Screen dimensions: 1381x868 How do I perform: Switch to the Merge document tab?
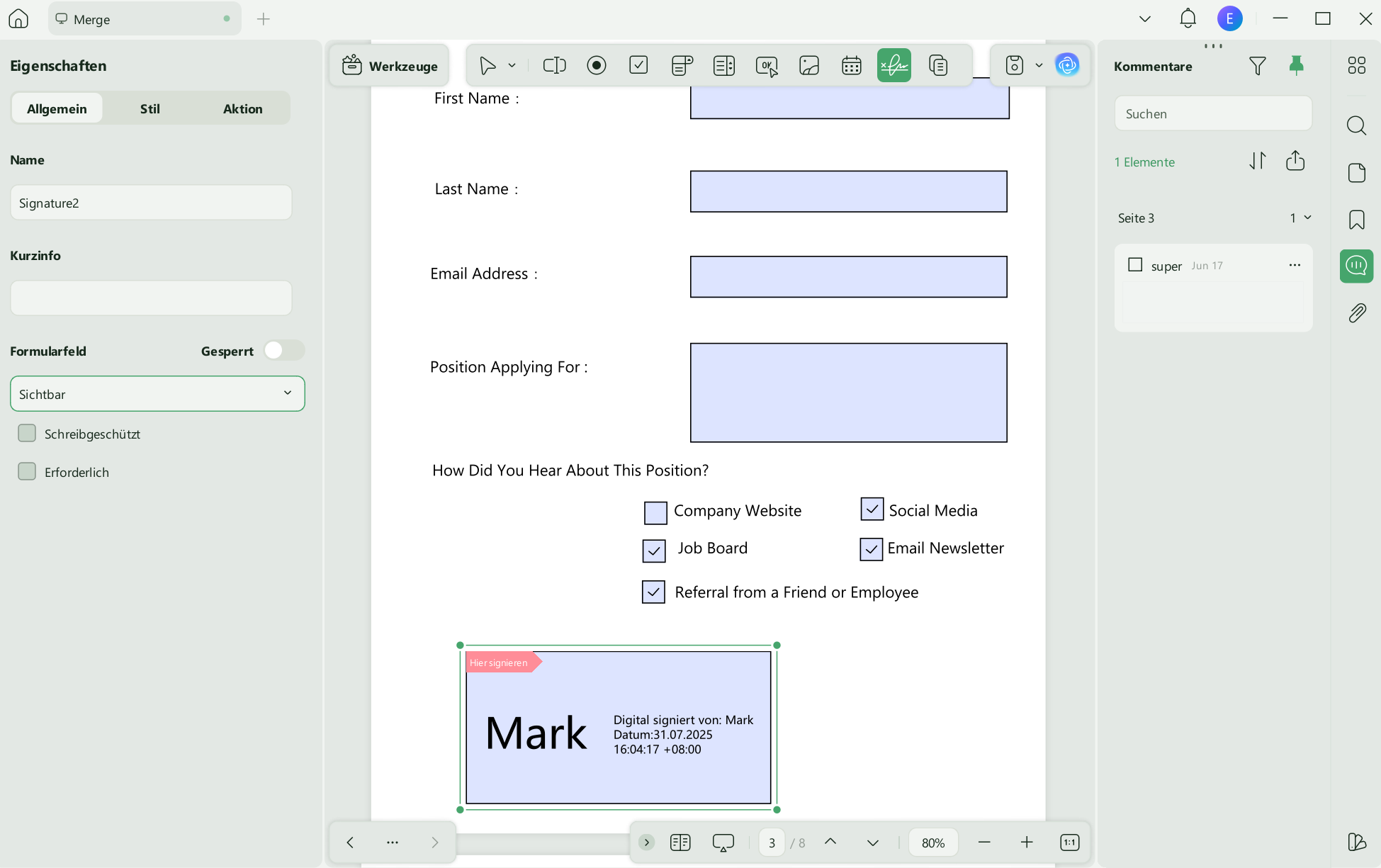coord(145,19)
